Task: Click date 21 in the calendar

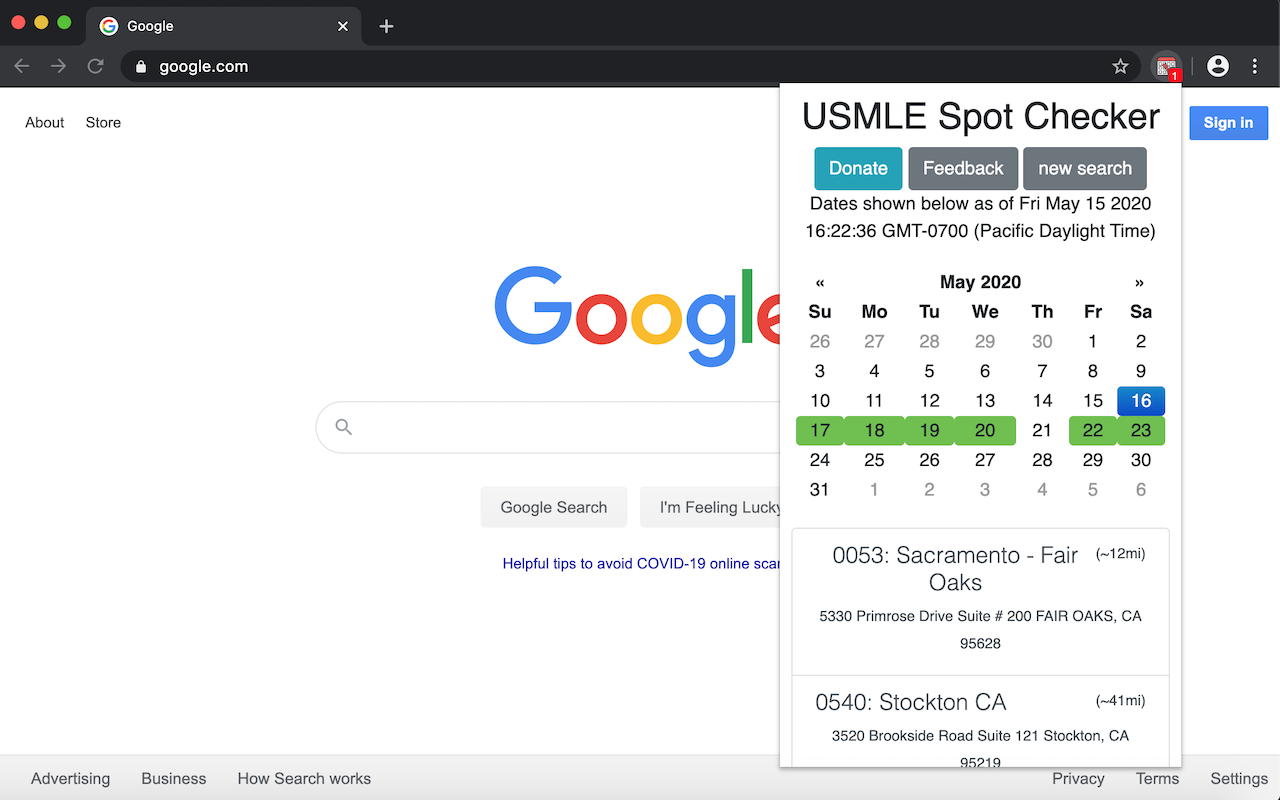Action: 1042,431
